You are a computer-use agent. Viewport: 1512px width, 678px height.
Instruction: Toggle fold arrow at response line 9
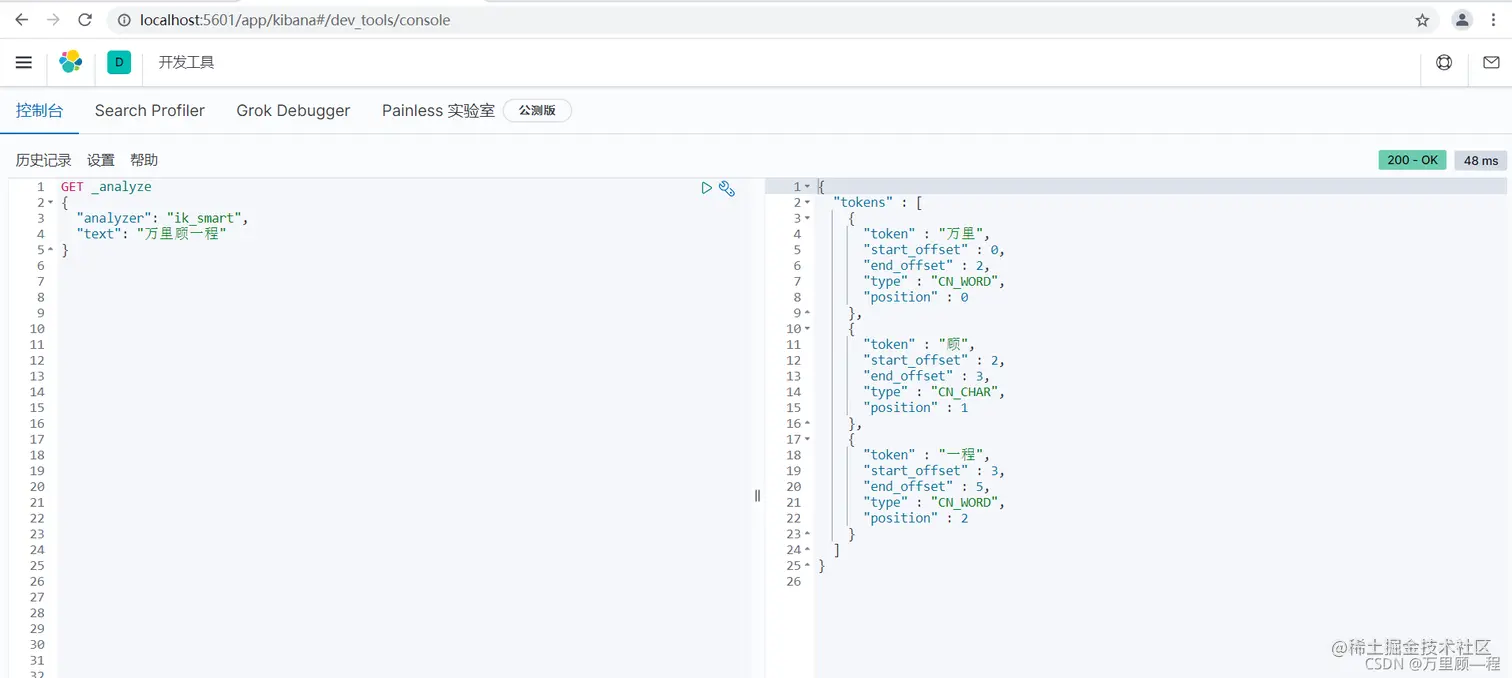(x=807, y=313)
